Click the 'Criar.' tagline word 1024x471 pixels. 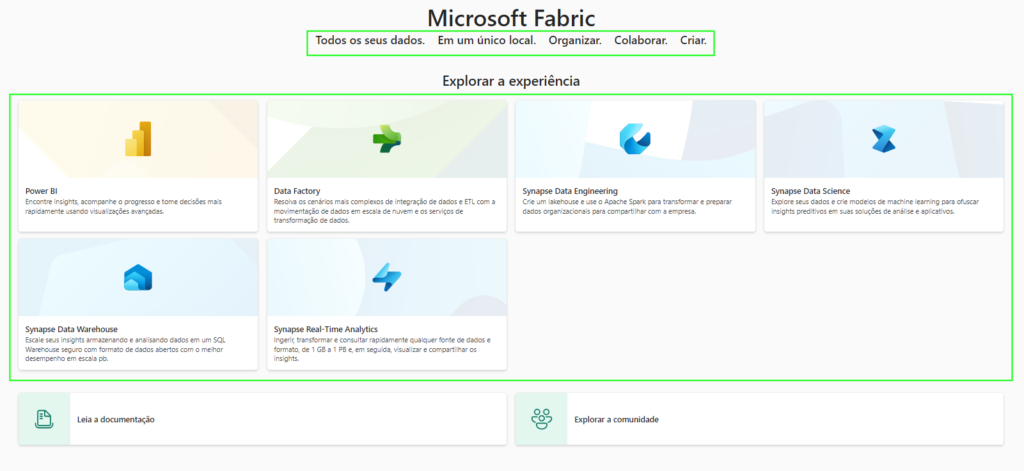(x=694, y=41)
